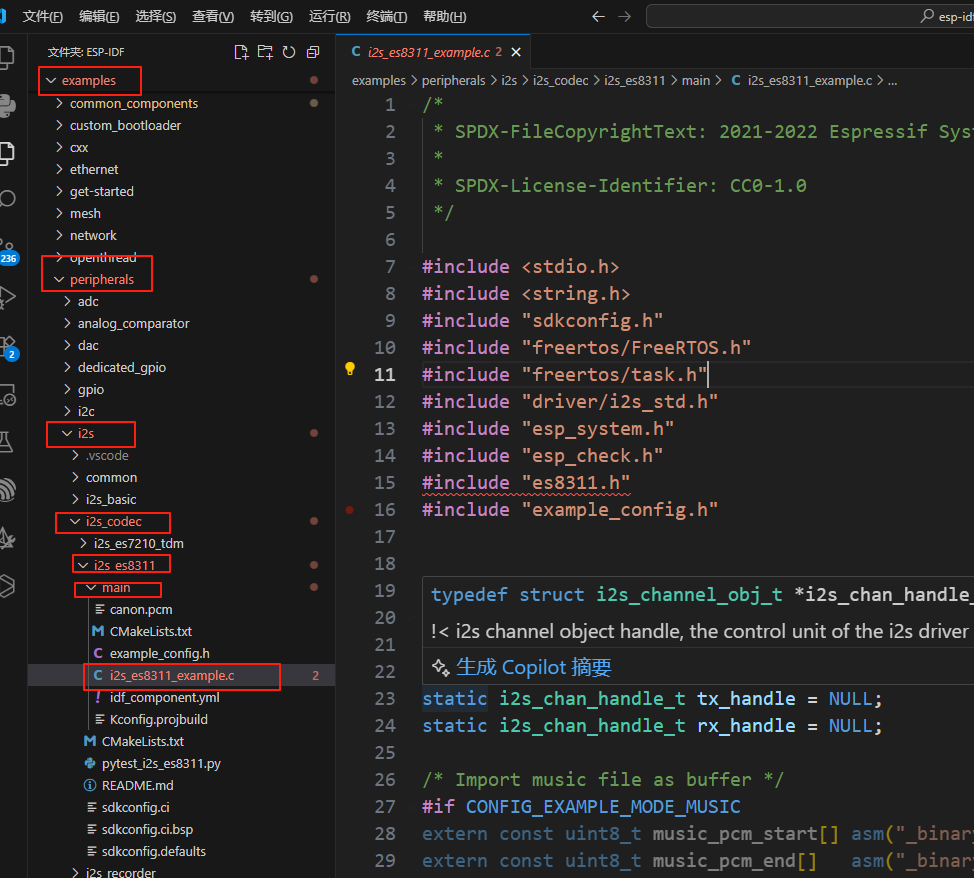
Task: Open the 查看(V) menu
Action: click(x=213, y=17)
